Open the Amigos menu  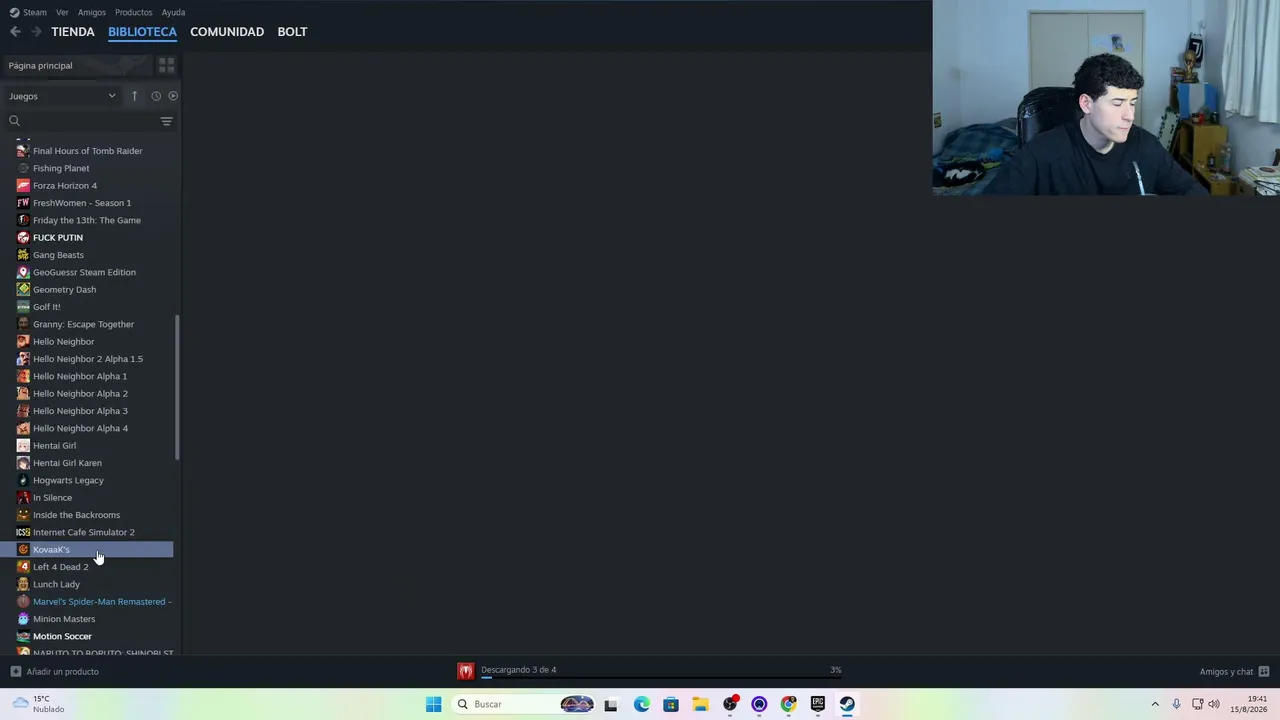click(x=92, y=12)
